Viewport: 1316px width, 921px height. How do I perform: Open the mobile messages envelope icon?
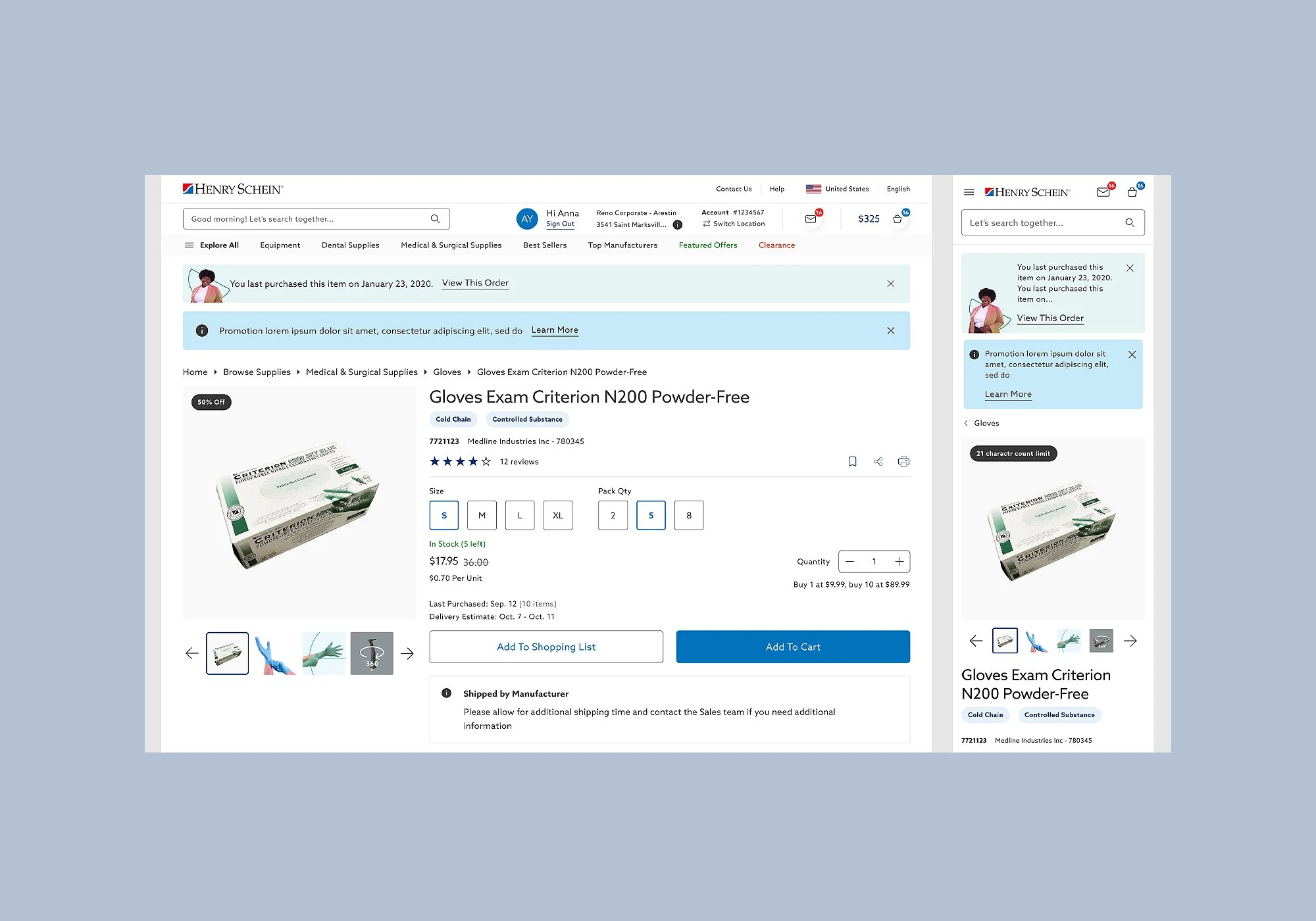1103,192
